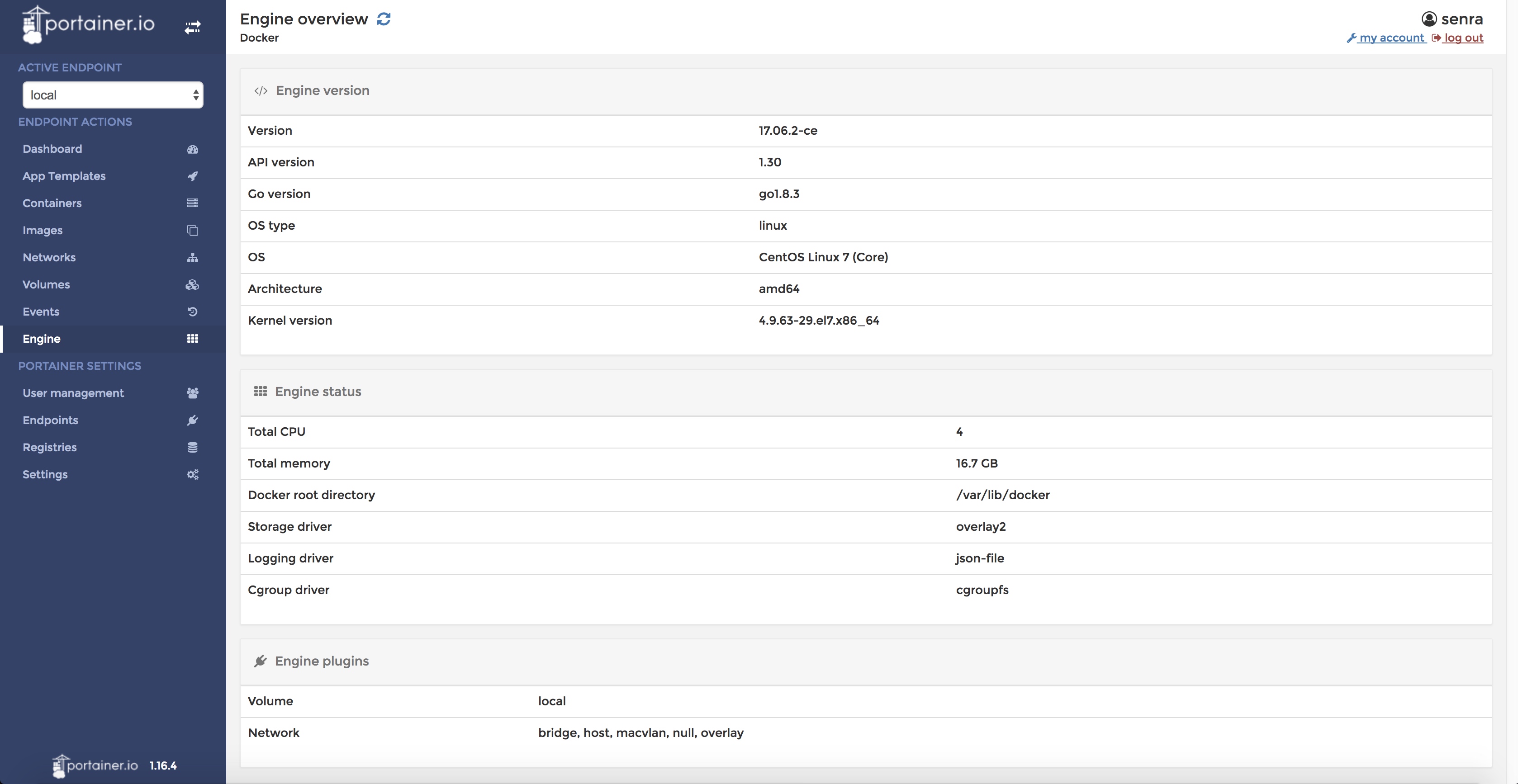Click the code icon in the Engine version header
Screen dimensions: 1518x784
tap(261, 91)
